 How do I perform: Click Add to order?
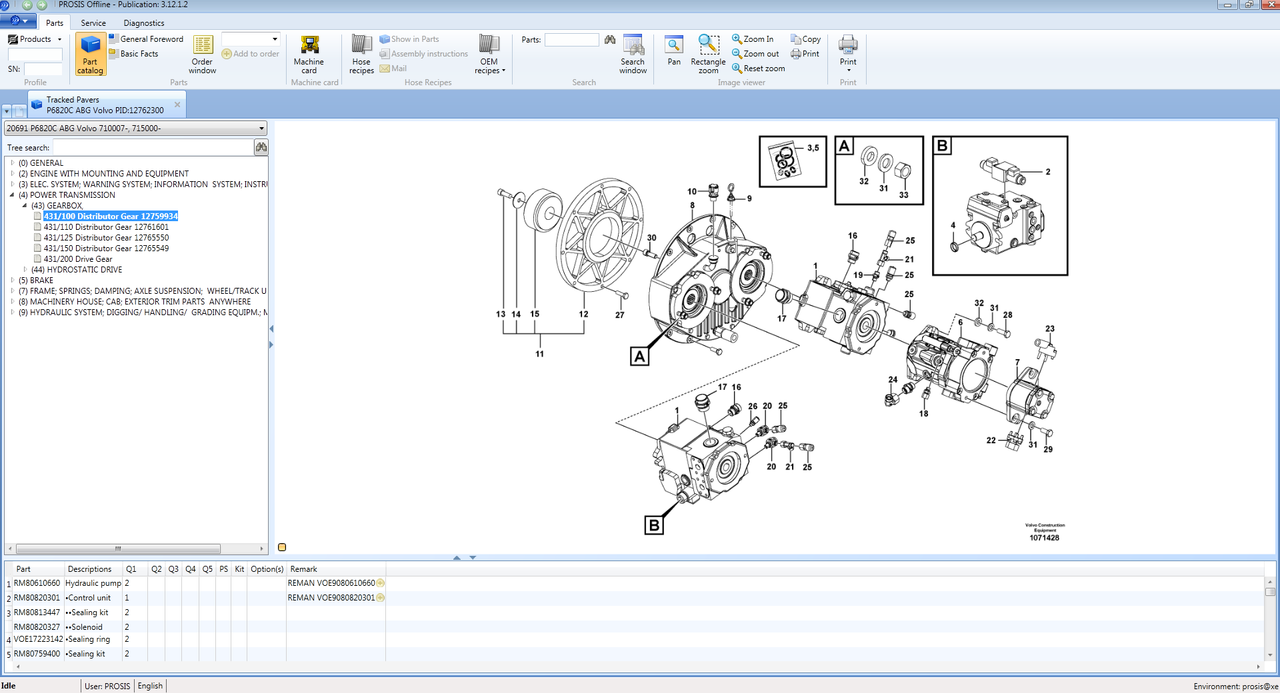[250, 54]
